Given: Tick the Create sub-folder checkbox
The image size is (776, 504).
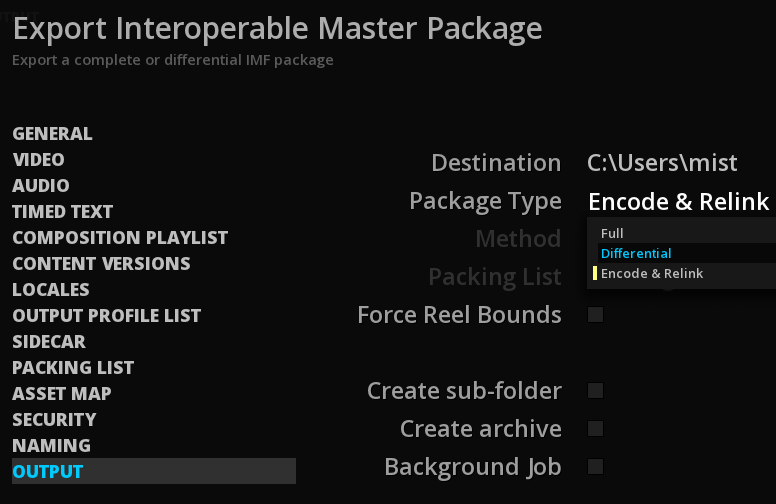Looking at the screenshot, I should click(x=595, y=391).
